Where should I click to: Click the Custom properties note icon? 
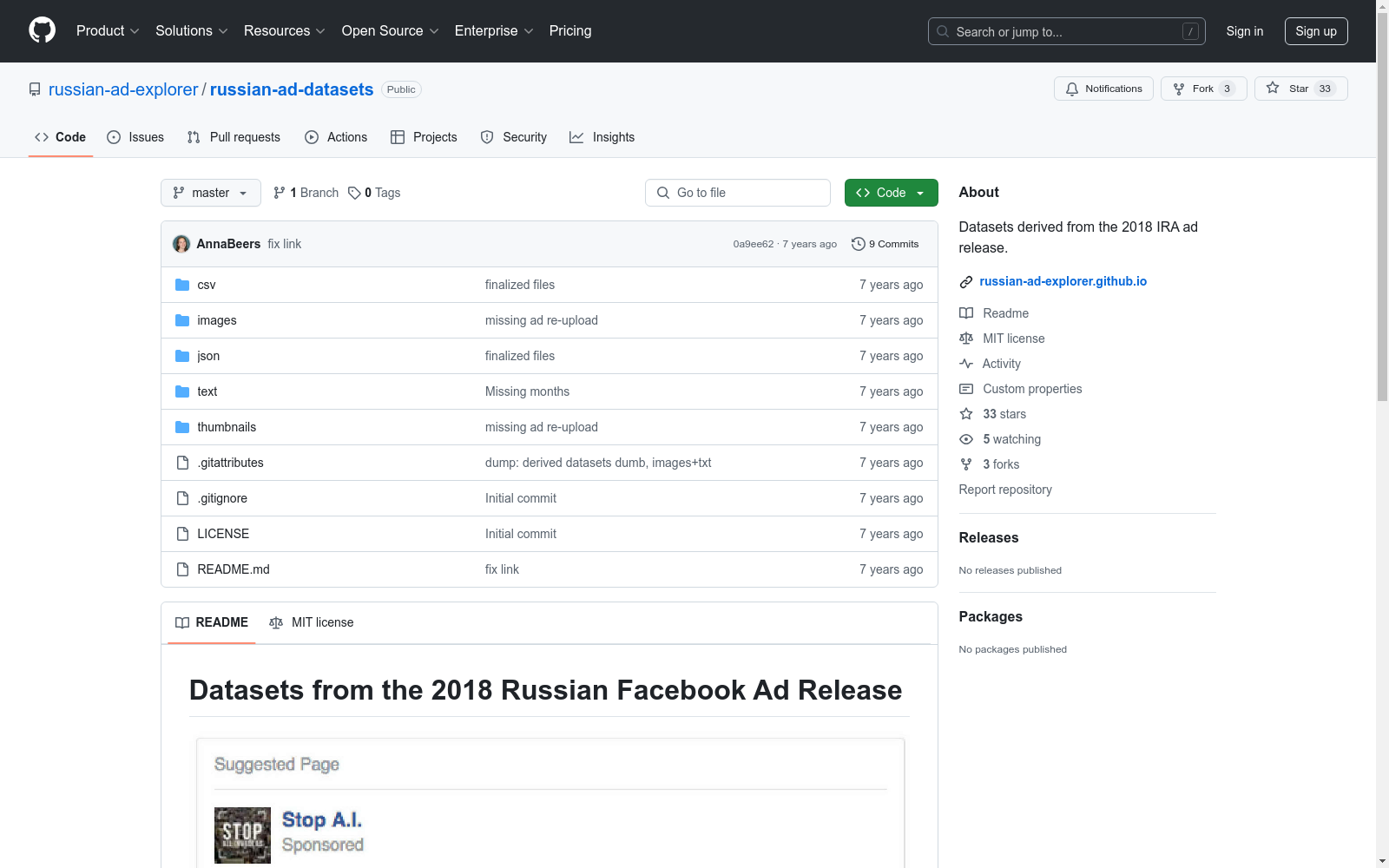coord(966,389)
